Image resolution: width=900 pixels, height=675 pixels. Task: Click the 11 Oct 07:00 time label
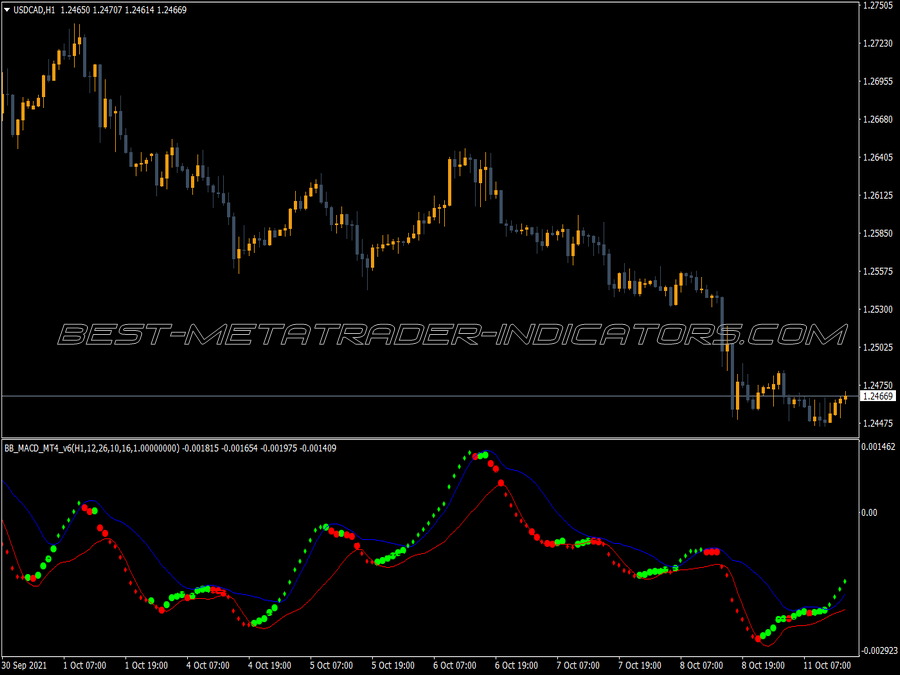click(x=827, y=665)
